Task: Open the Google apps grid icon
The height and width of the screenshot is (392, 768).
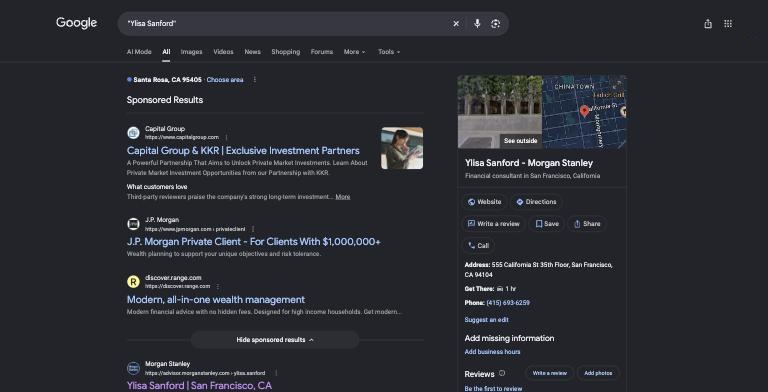Action: (728, 24)
